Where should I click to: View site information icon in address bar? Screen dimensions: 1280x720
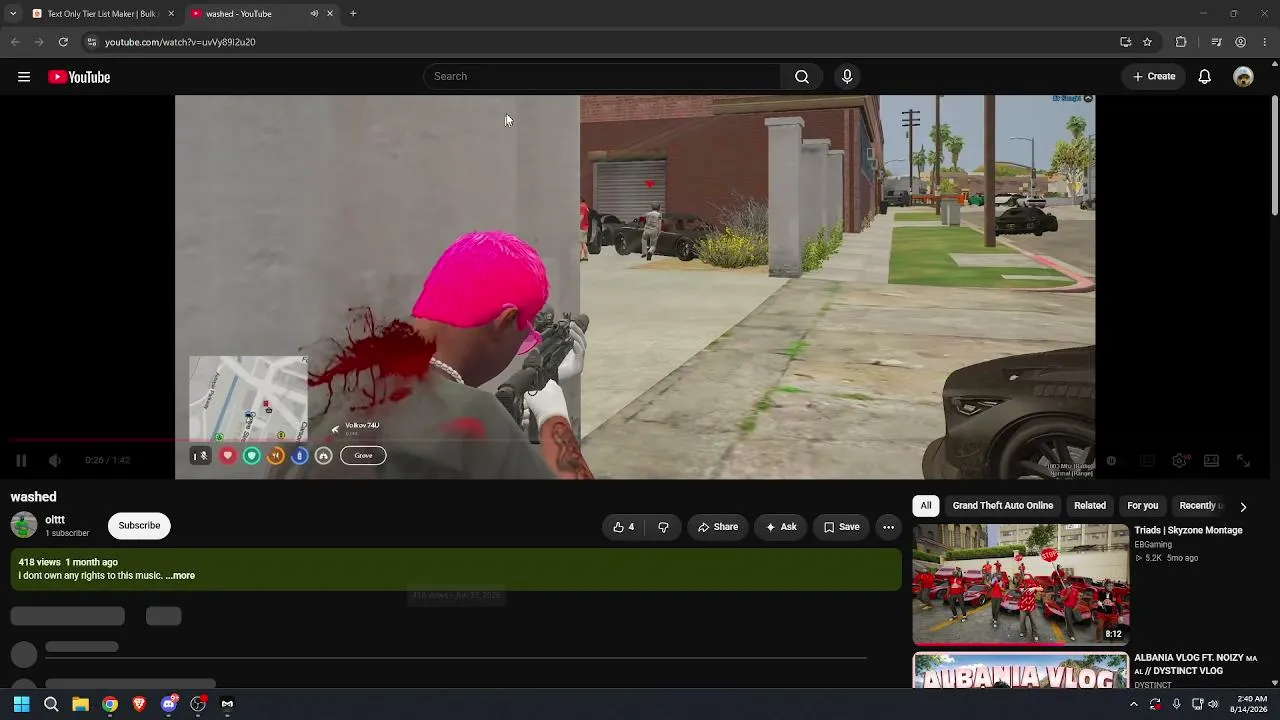(91, 42)
